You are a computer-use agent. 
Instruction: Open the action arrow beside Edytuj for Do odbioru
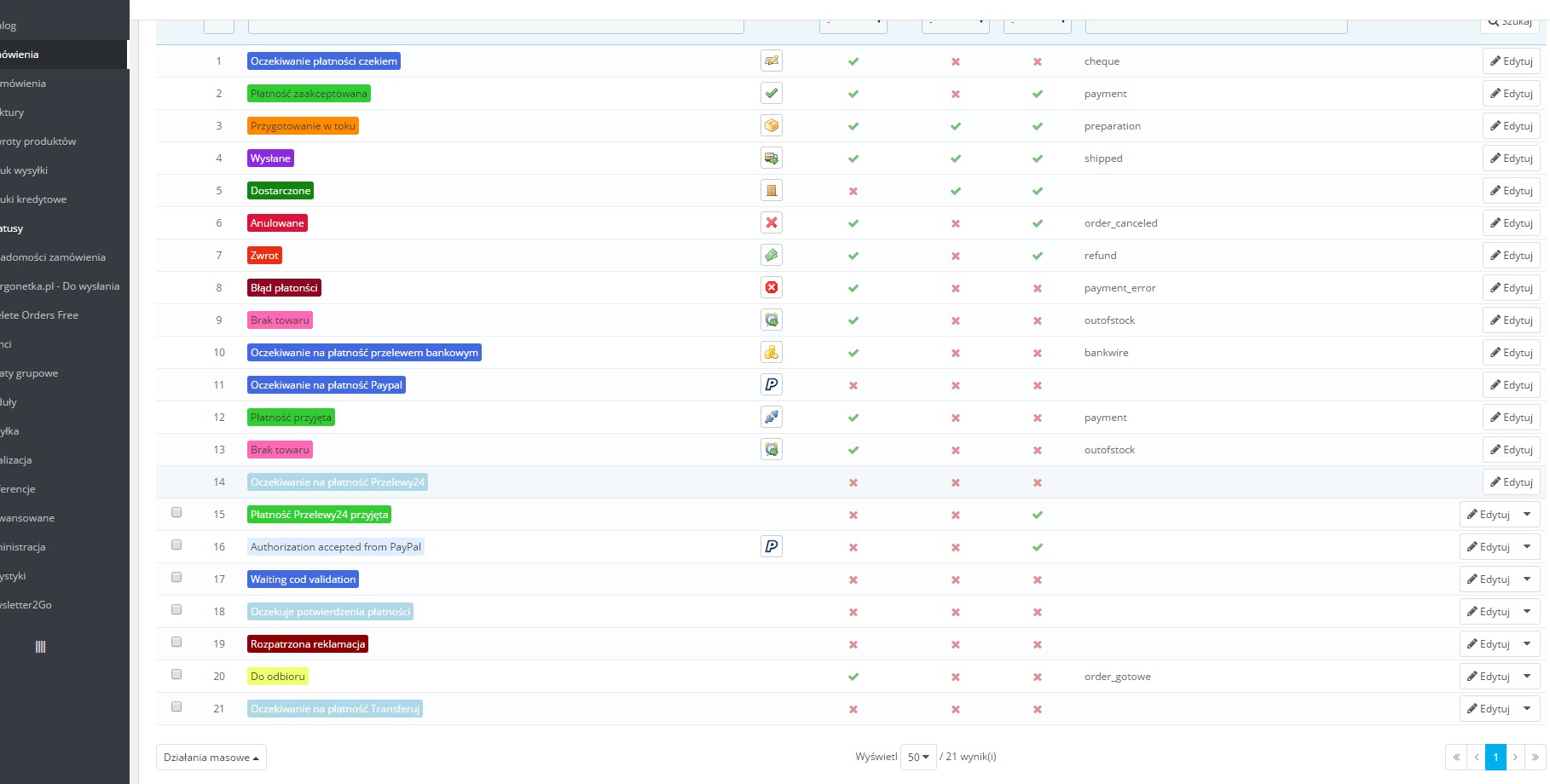(1528, 676)
